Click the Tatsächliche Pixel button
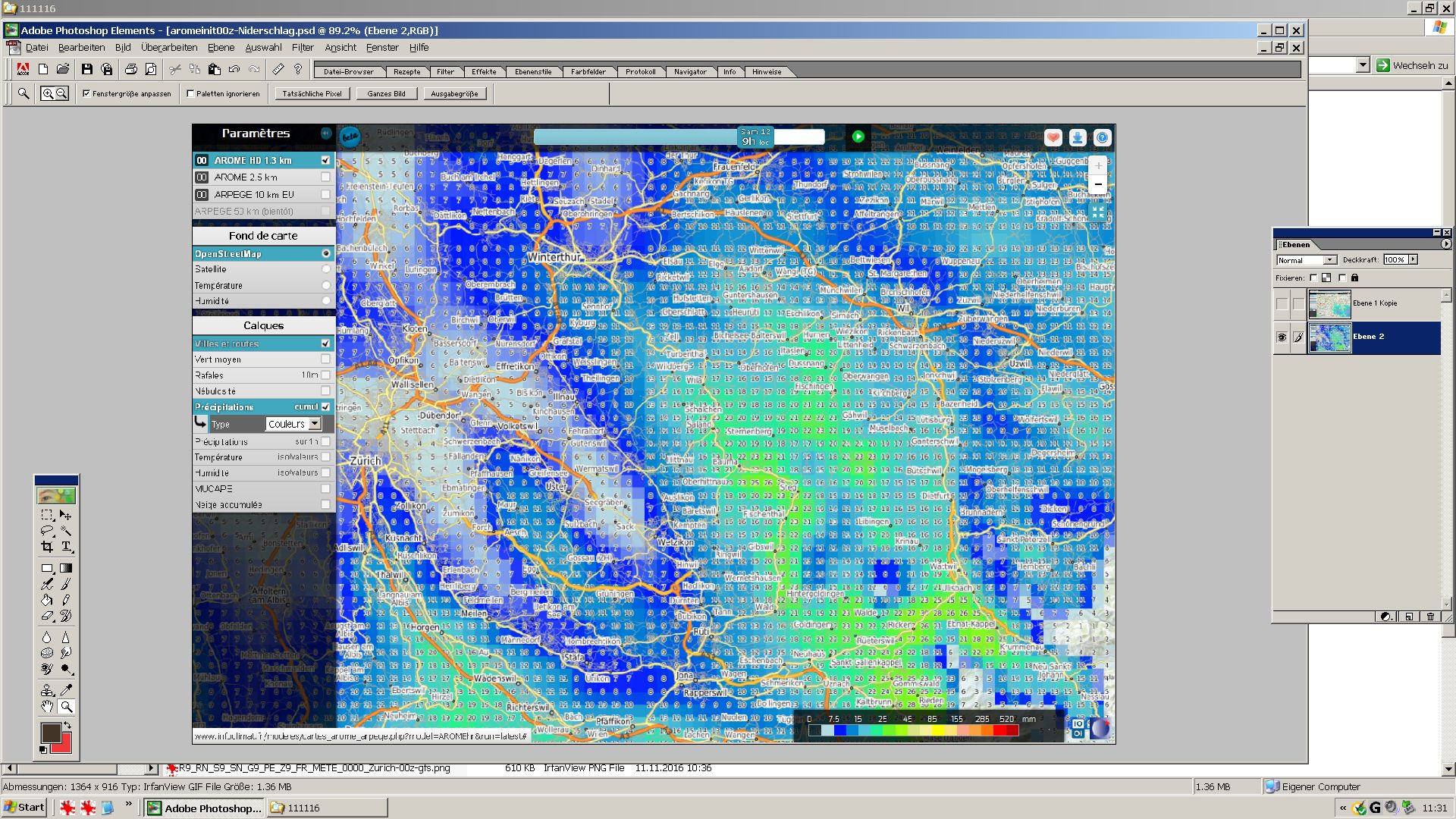1456x819 pixels. pyautogui.click(x=312, y=94)
